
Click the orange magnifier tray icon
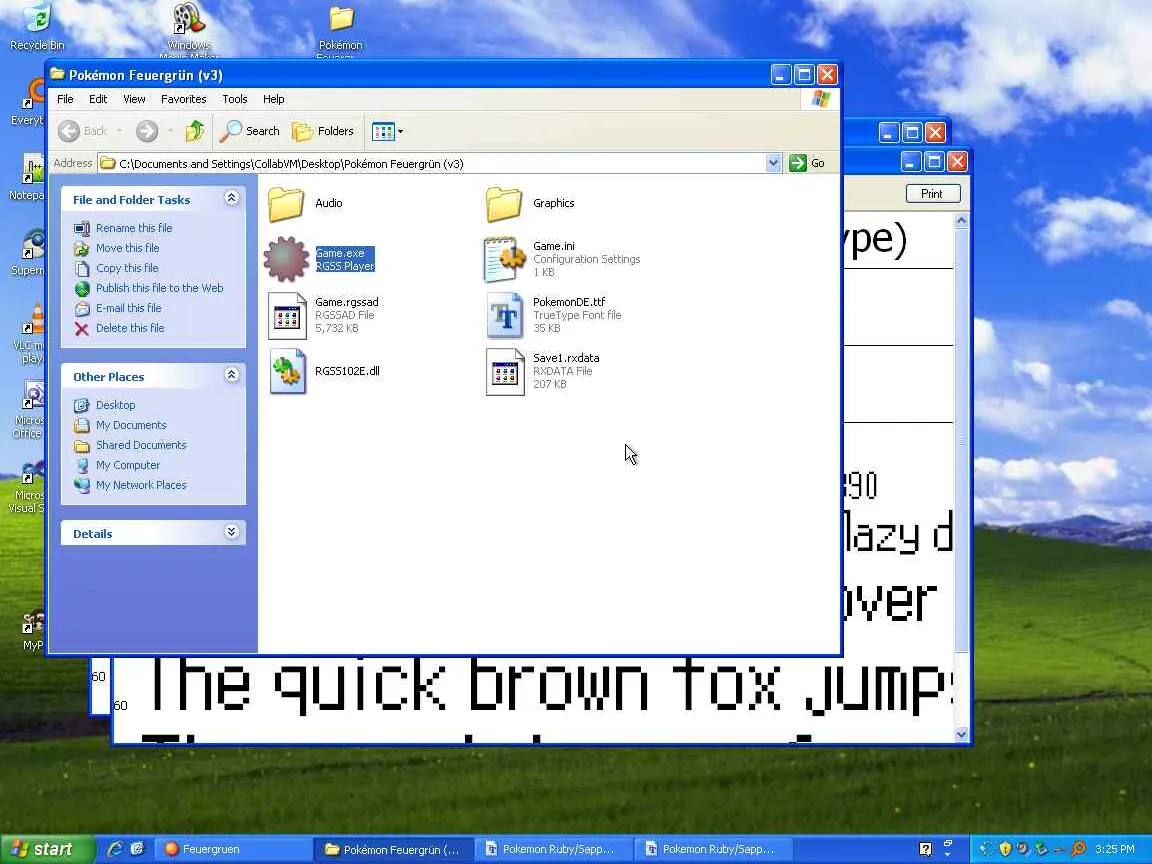pyautogui.click(x=1079, y=849)
